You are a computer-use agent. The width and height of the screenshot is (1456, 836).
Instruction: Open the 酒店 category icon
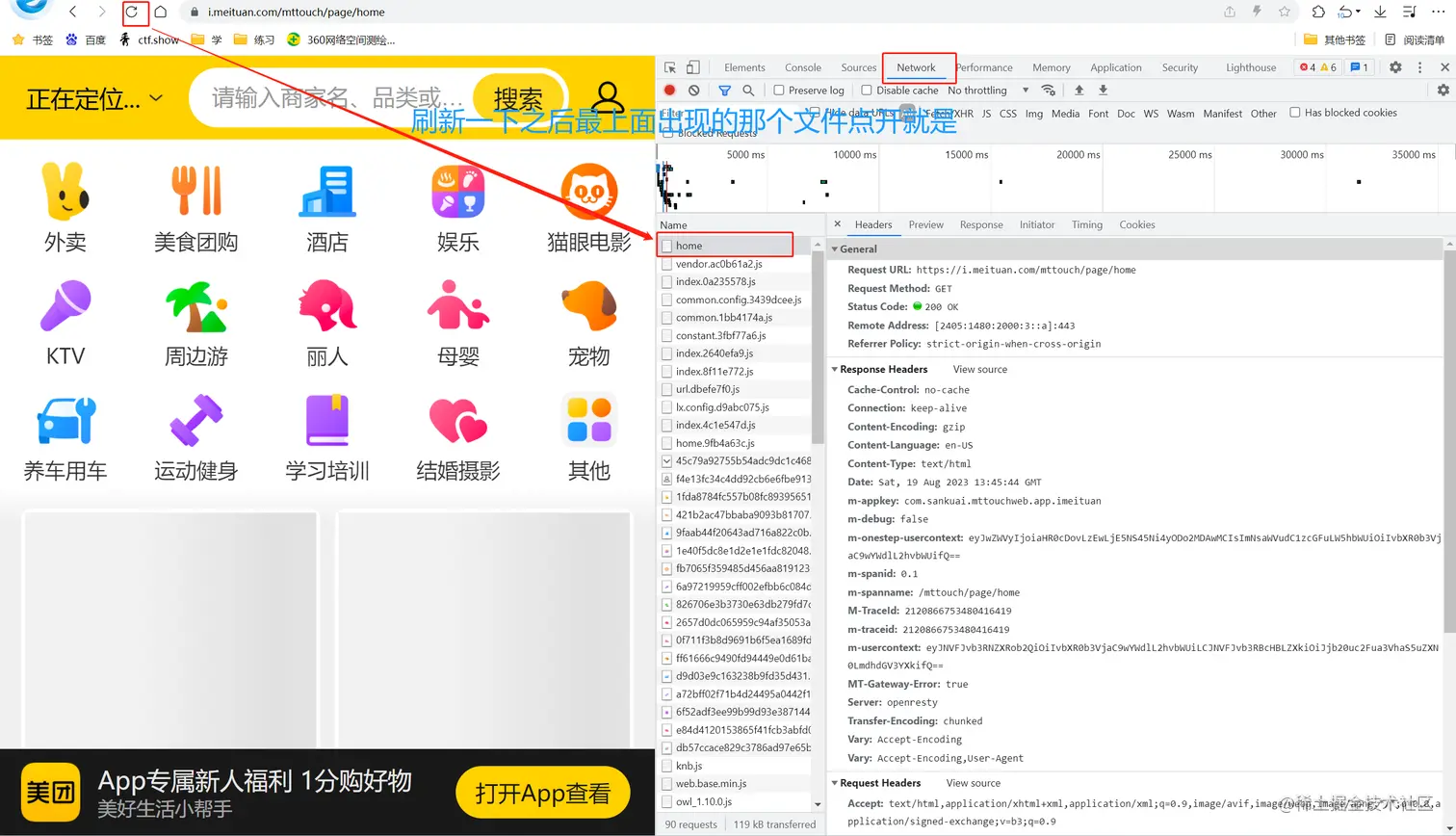point(327,191)
